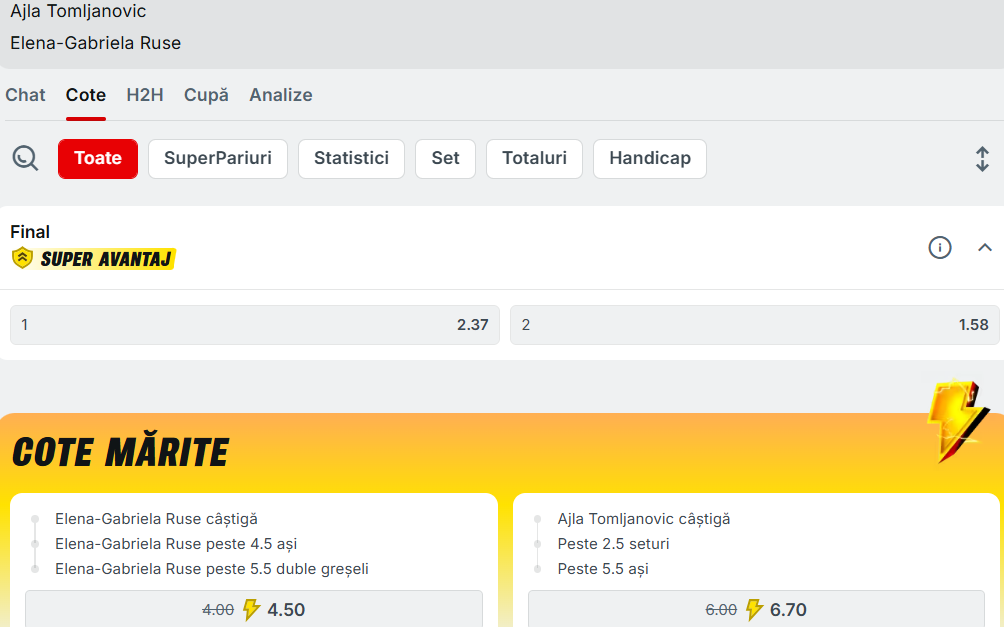
Task: Select the Toate filter chip
Action: [x=98, y=158]
